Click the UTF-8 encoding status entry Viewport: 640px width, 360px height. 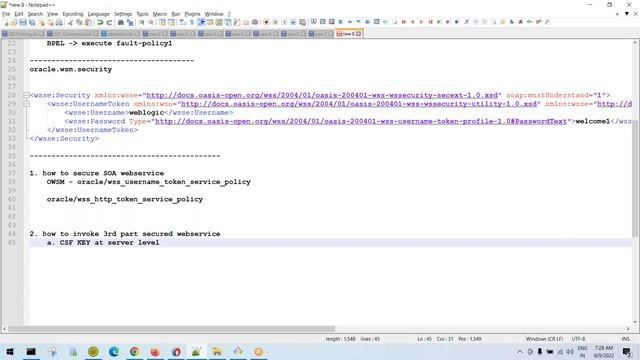pyautogui.click(x=578, y=339)
